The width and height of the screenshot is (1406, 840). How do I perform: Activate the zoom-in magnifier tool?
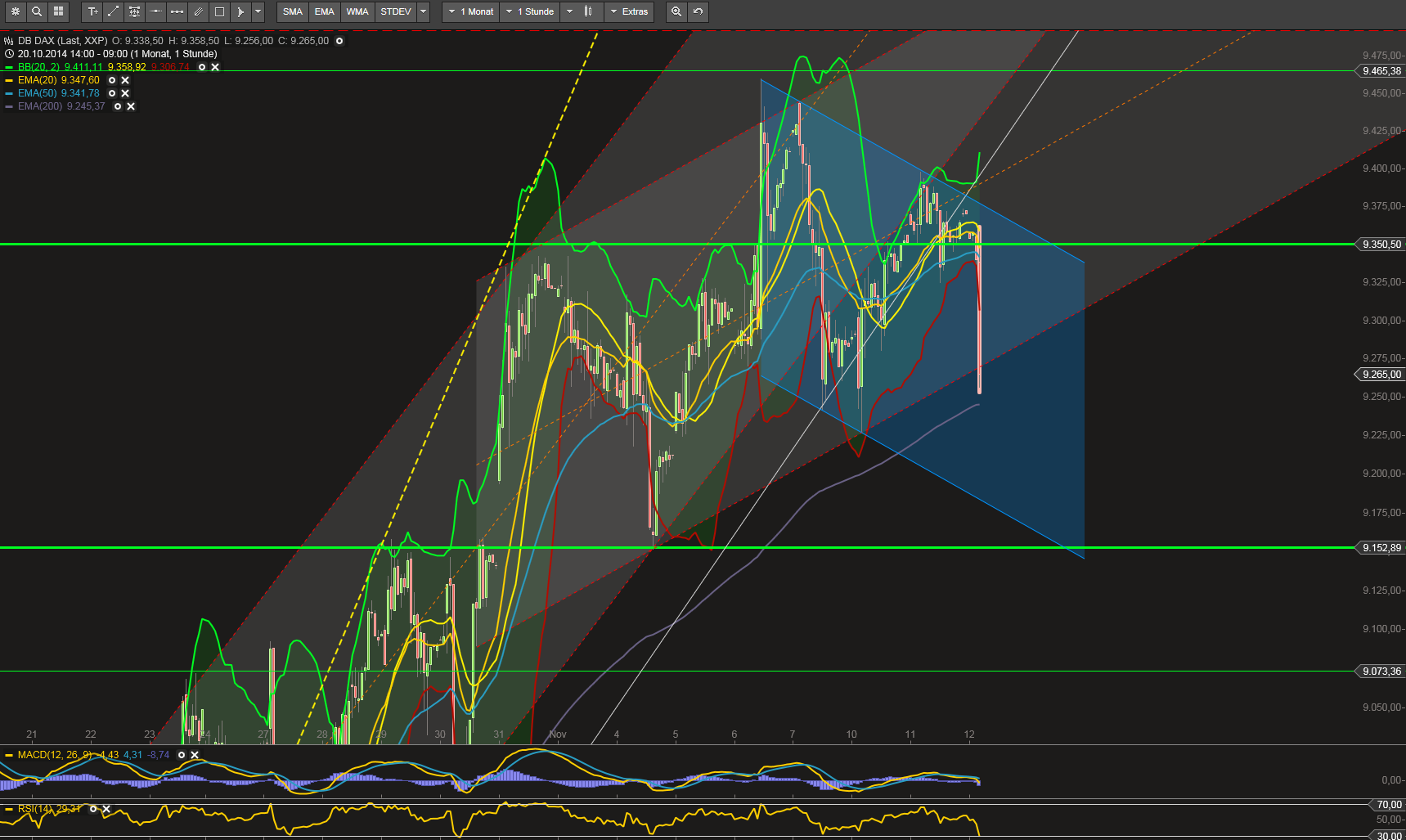(x=676, y=11)
